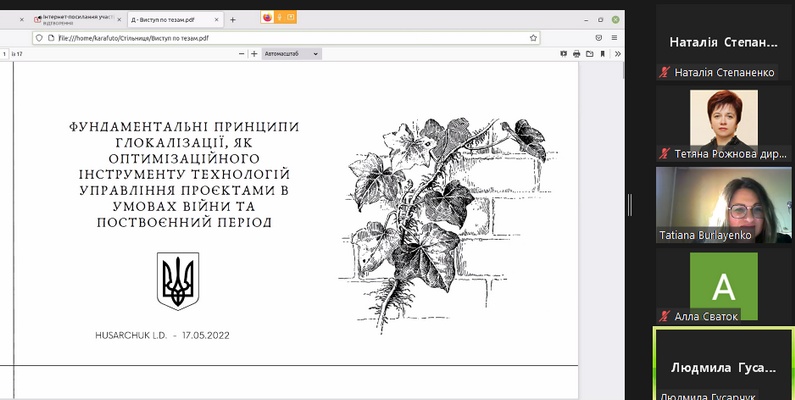The height and width of the screenshot is (400, 795).
Task: Click the PDF page number field
Action: click(x=5, y=54)
